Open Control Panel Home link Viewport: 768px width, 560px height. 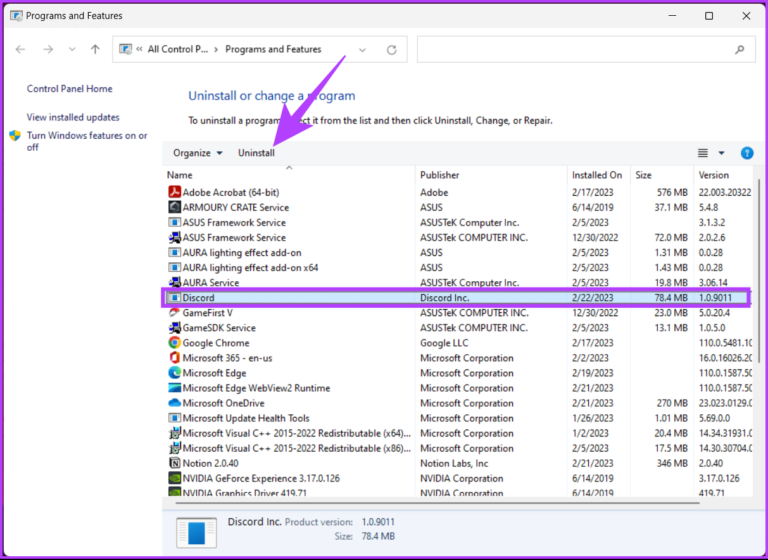tap(70, 89)
